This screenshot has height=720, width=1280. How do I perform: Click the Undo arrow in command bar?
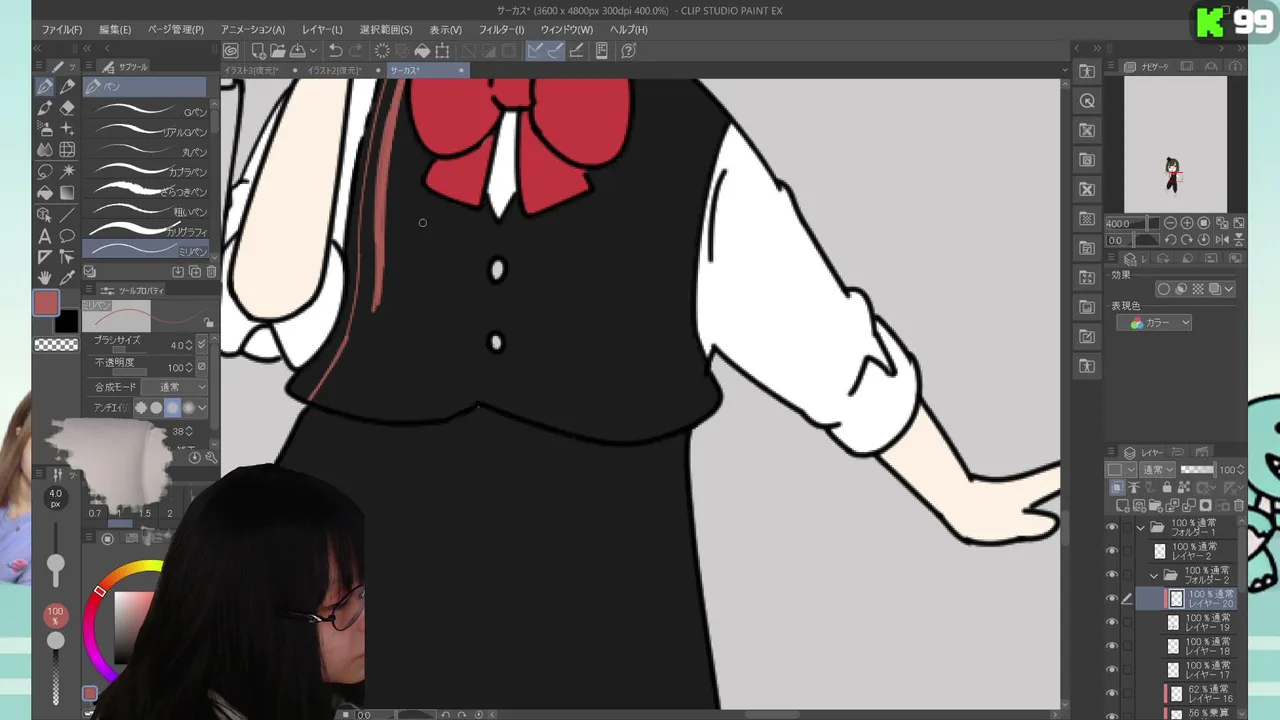pyautogui.click(x=336, y=51)
